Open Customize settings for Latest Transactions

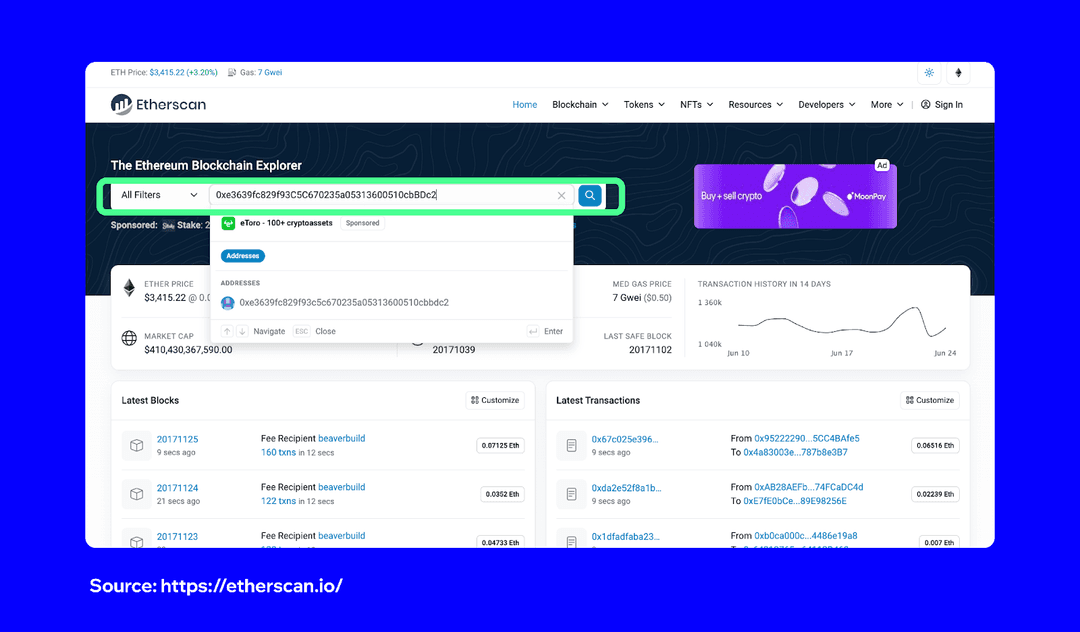click(929, 400)
